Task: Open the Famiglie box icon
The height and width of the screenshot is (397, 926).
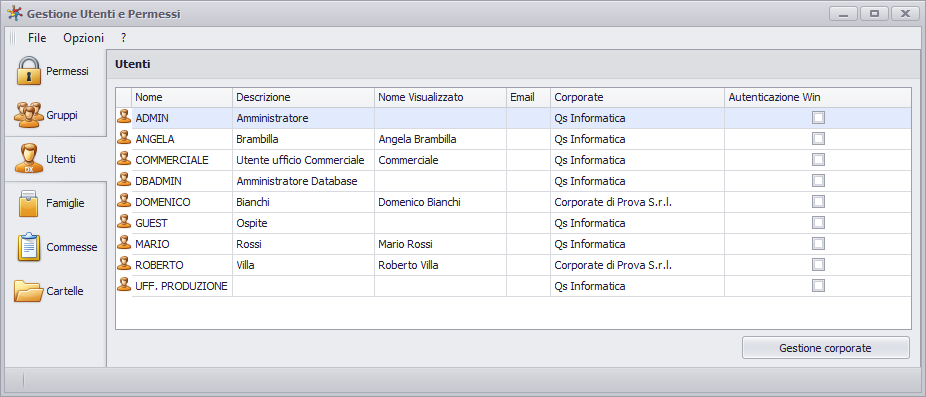Action: [x=29, y=203]
